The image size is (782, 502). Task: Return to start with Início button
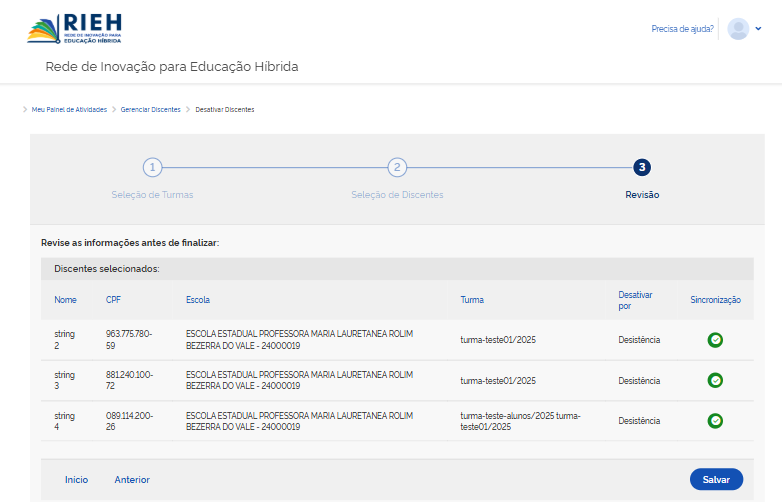(76, 480)
